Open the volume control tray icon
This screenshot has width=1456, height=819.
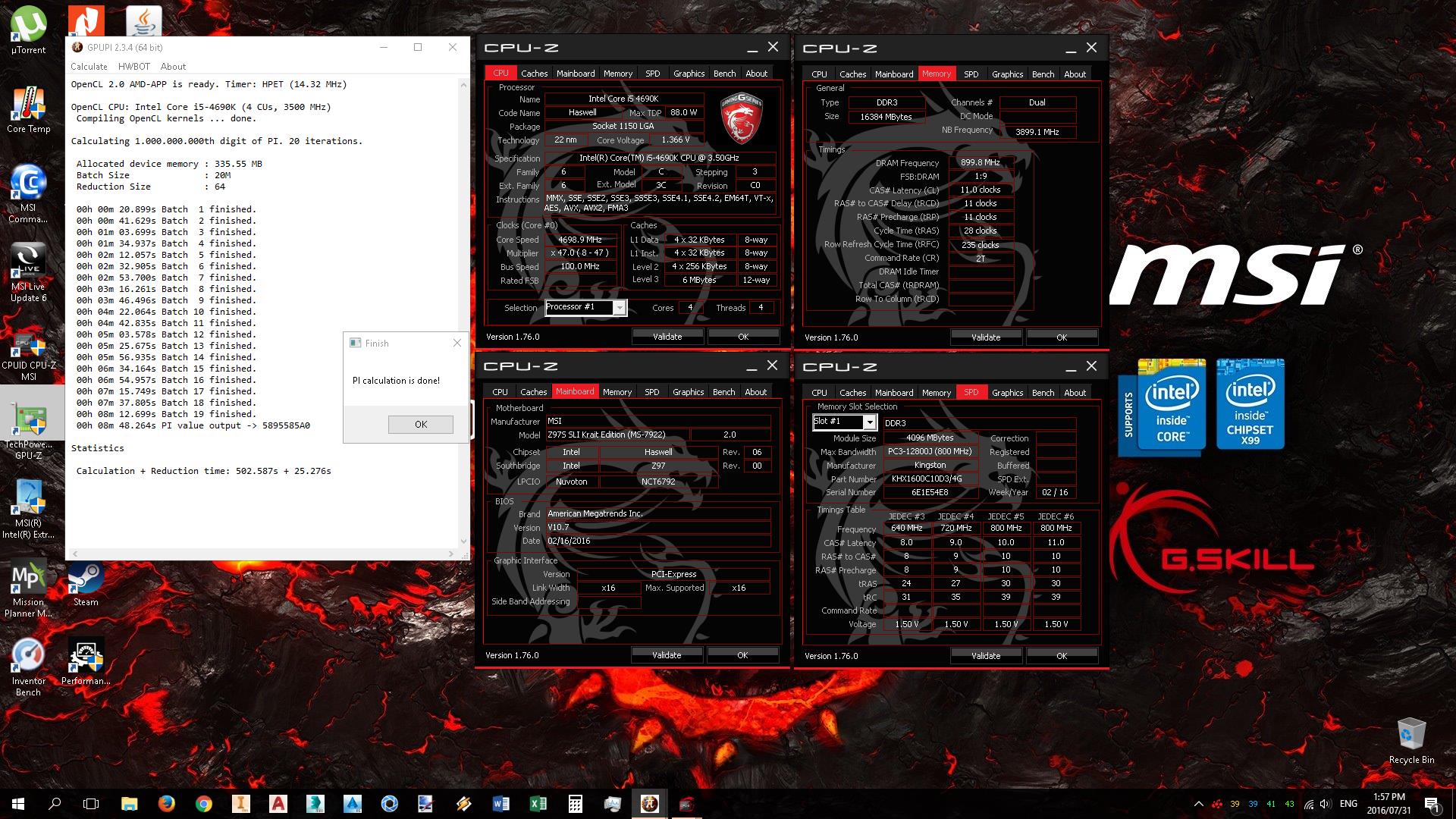(1326, 804)
